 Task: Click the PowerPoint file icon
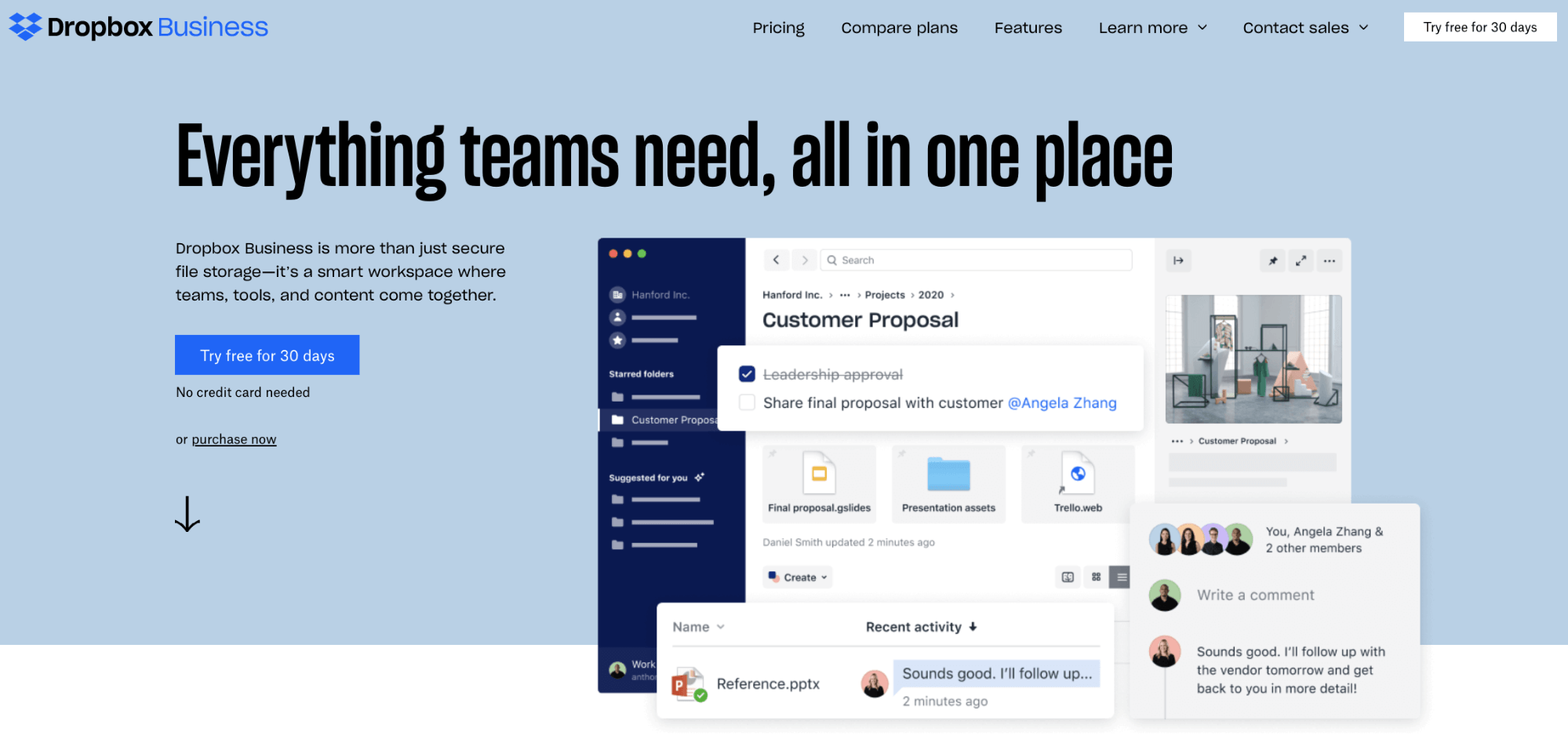pyautogui.click(x=689, y=684)
